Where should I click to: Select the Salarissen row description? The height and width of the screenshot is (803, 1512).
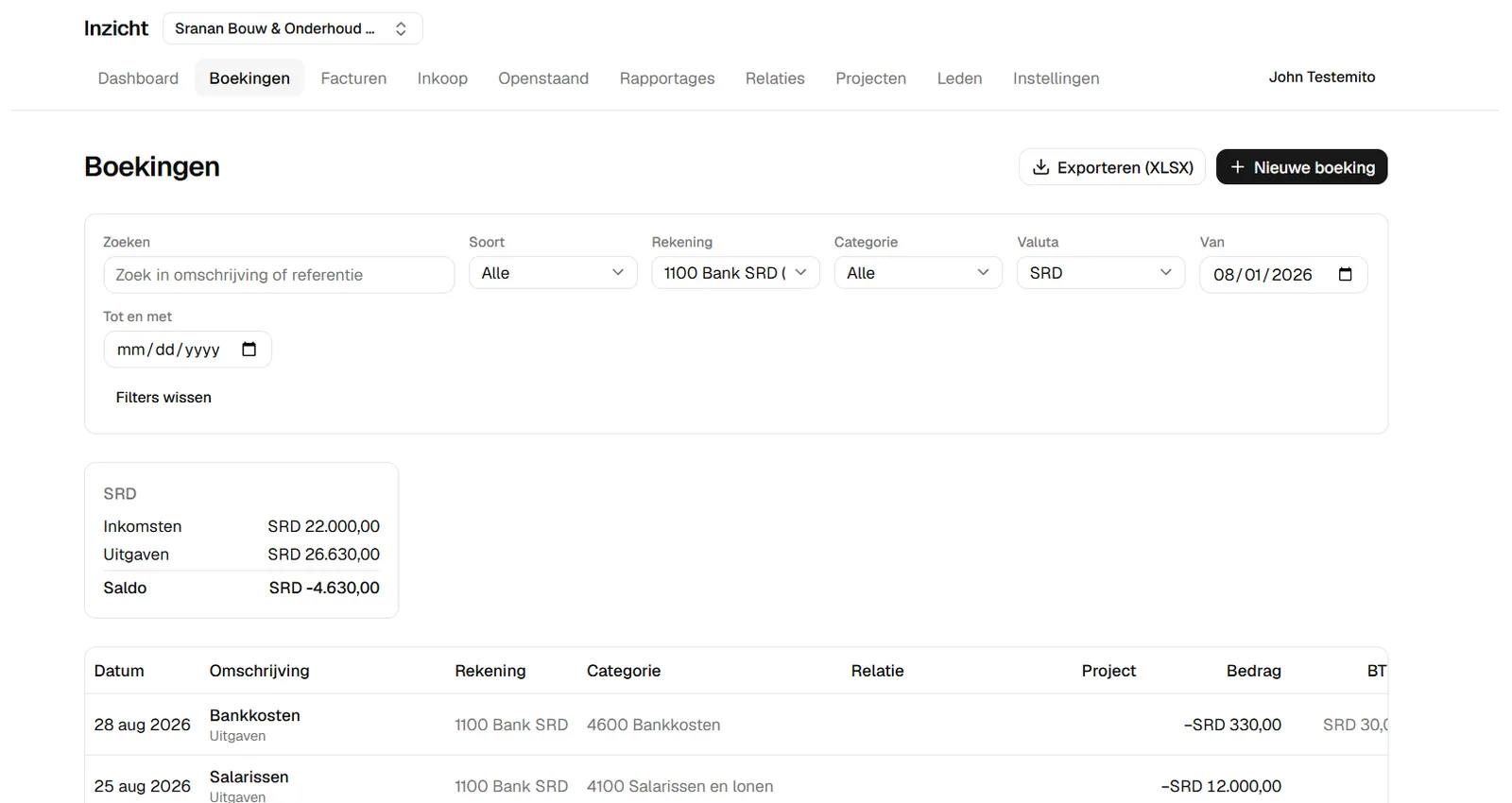tap(249, 777)
